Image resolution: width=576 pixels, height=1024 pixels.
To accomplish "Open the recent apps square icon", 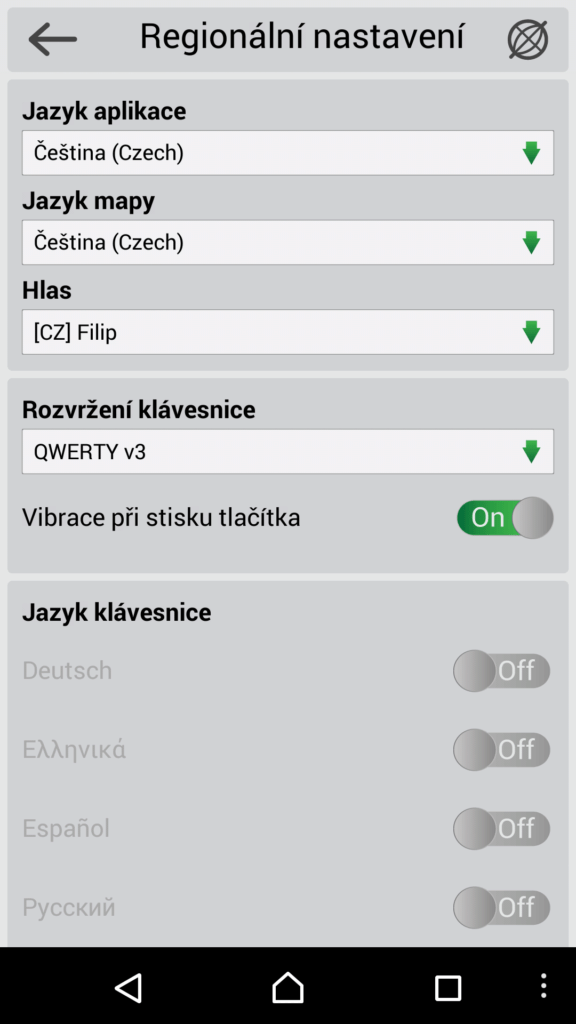I will click(x=448, y=988).
